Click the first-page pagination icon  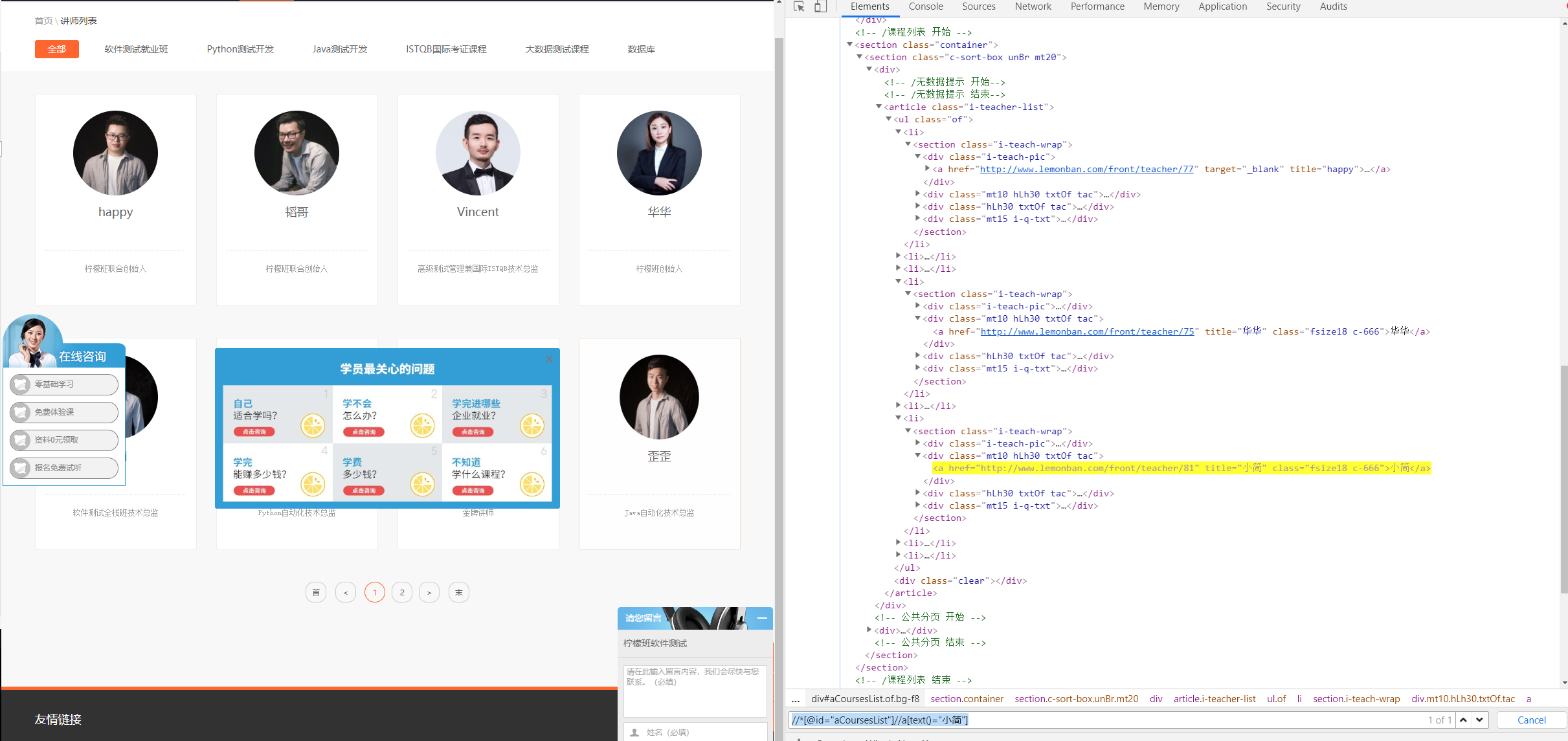click(x=316, y=592)
